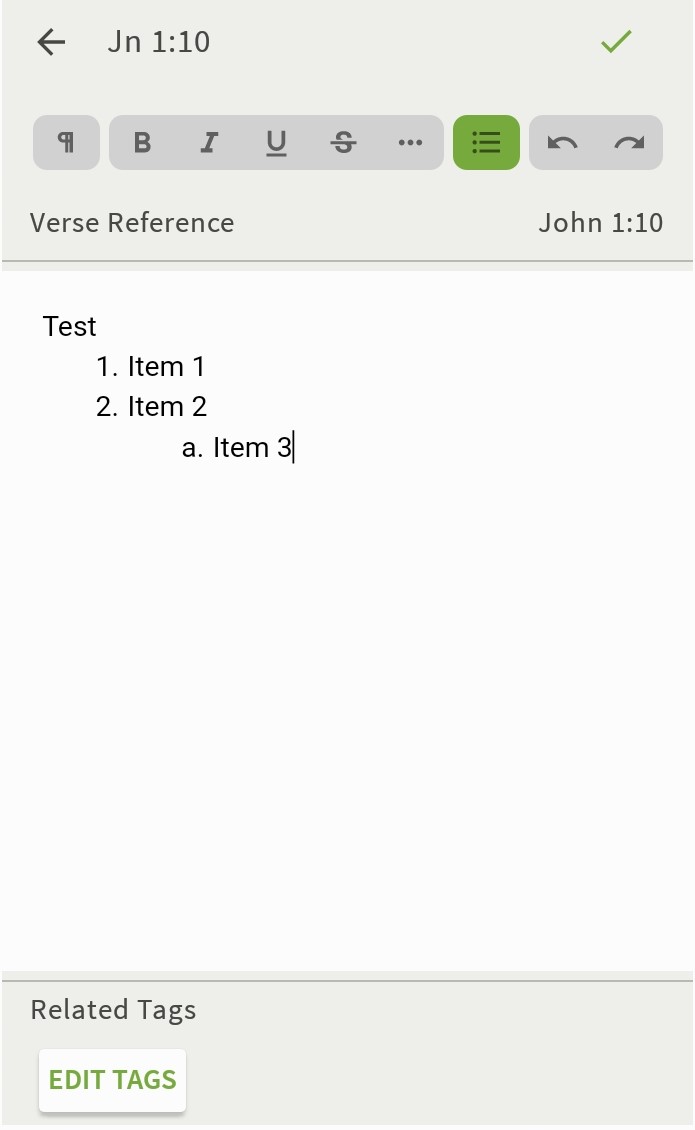
Task: Tap the John 1:10 verse reference
Action: tap(600, 222)
